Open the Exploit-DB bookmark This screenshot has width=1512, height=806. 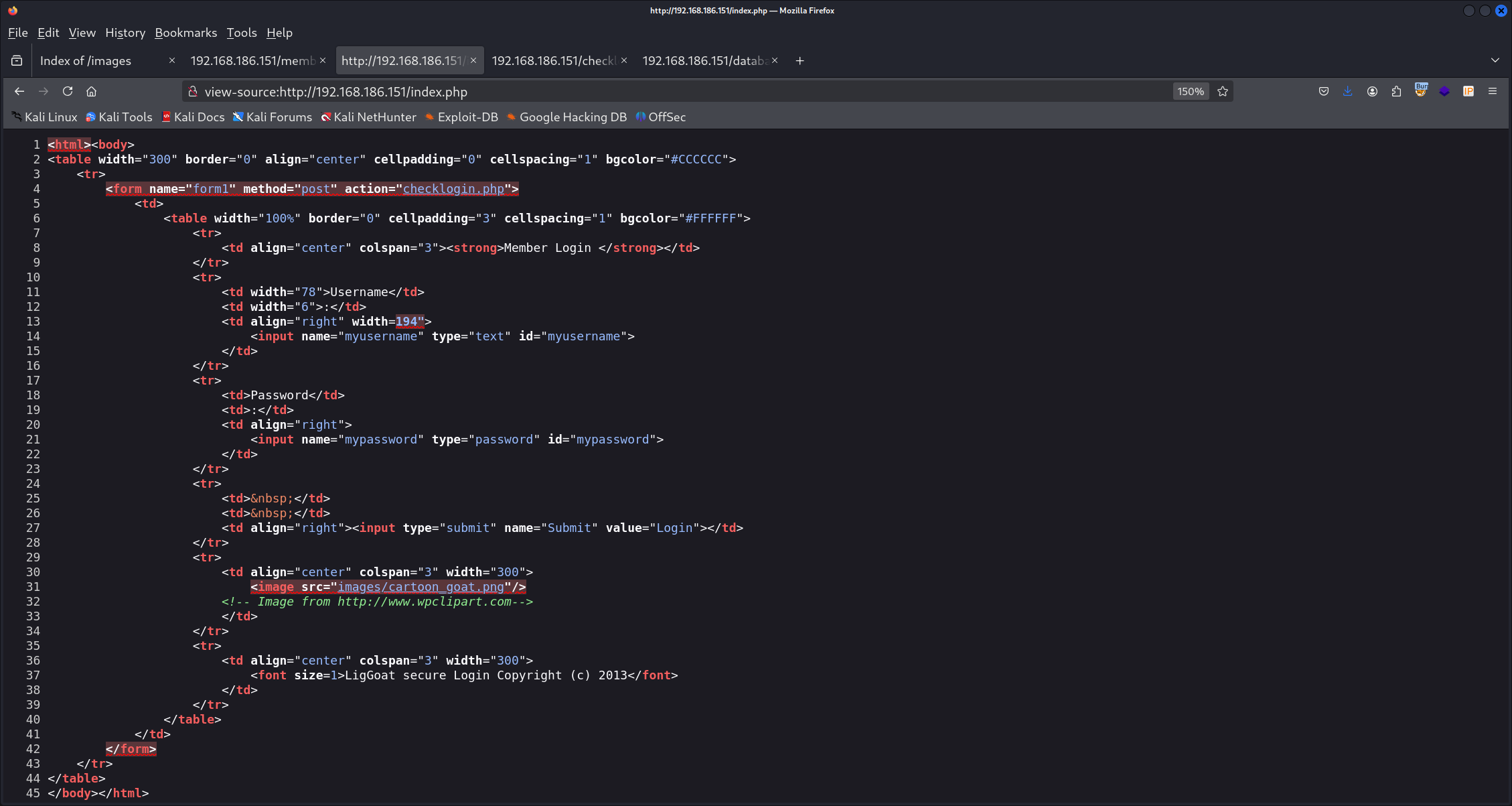461,117
